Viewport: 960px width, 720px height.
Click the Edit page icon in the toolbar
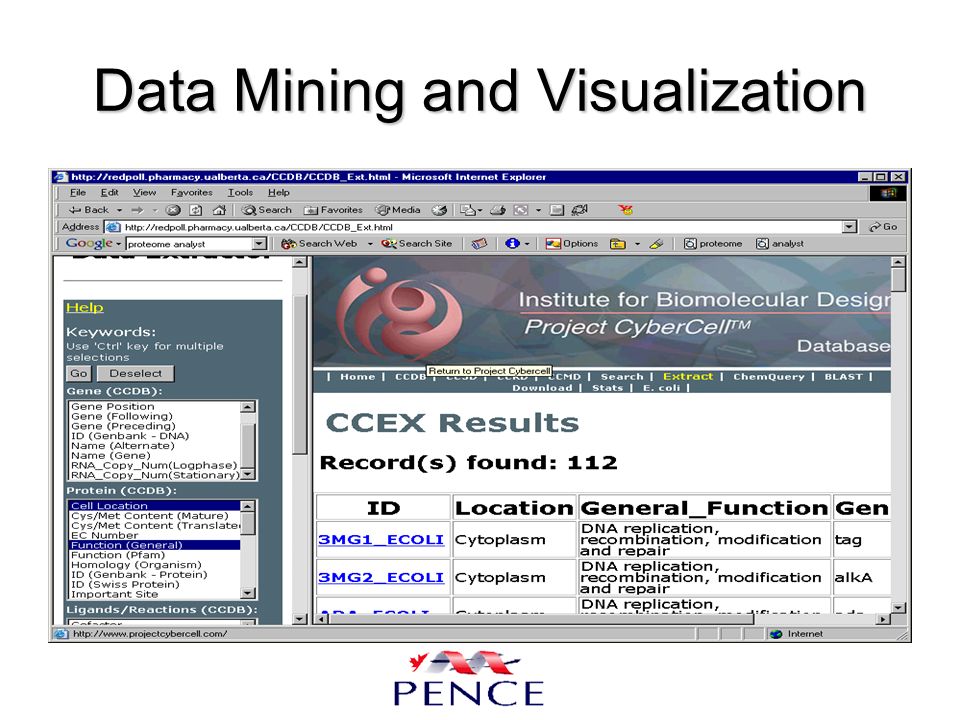(521, 210)
